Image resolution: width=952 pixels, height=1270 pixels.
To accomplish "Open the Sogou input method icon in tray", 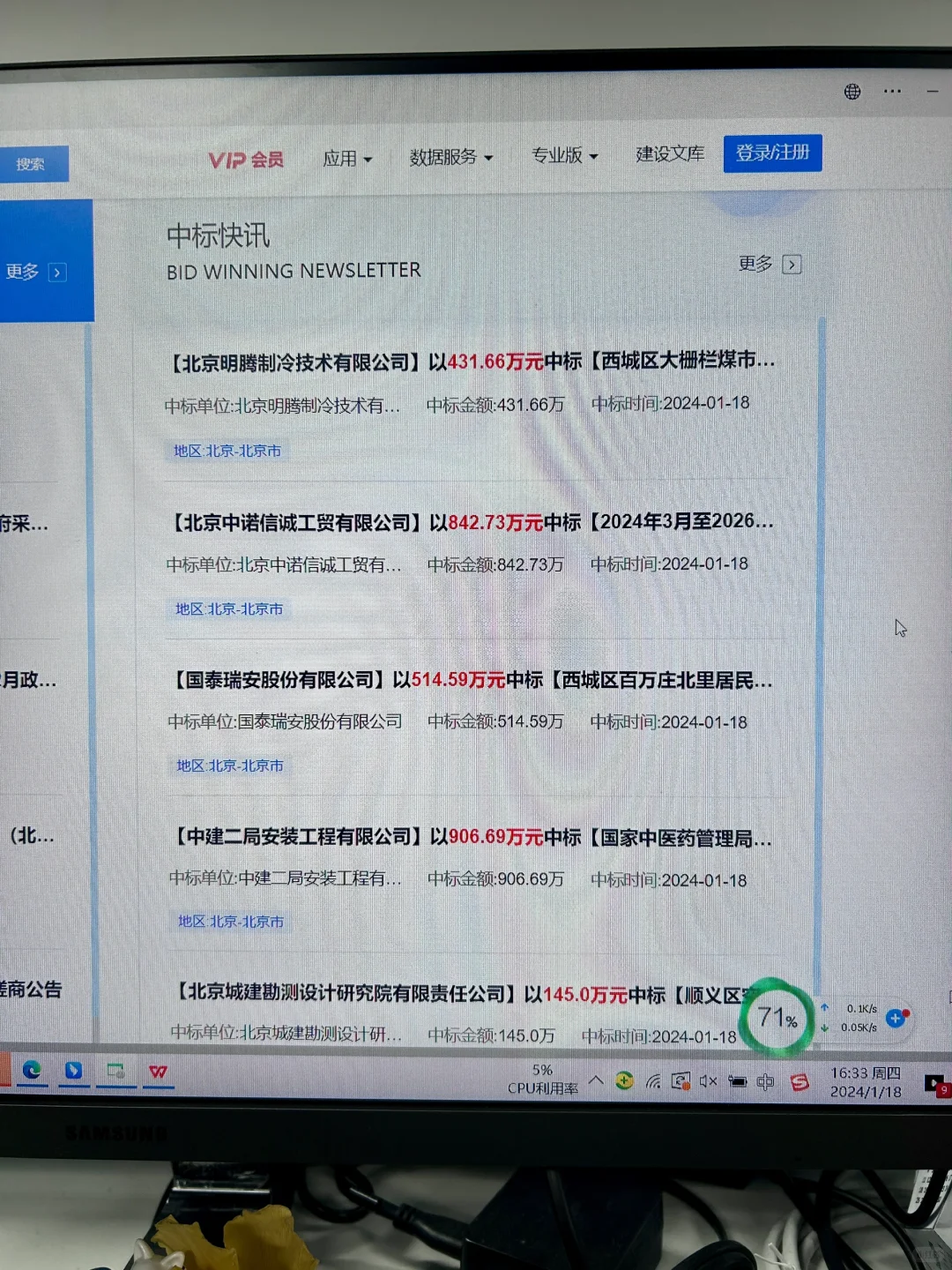I will [800, 1078].
